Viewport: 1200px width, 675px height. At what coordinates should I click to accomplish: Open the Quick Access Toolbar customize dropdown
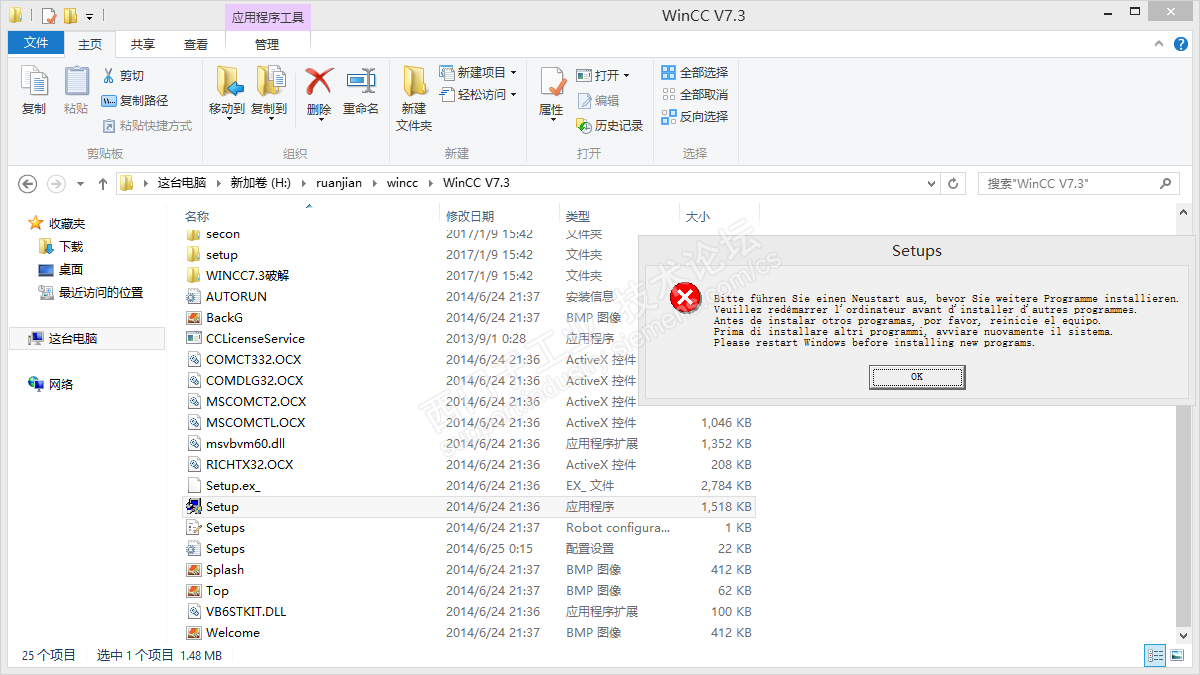click(x=90, y=17)
